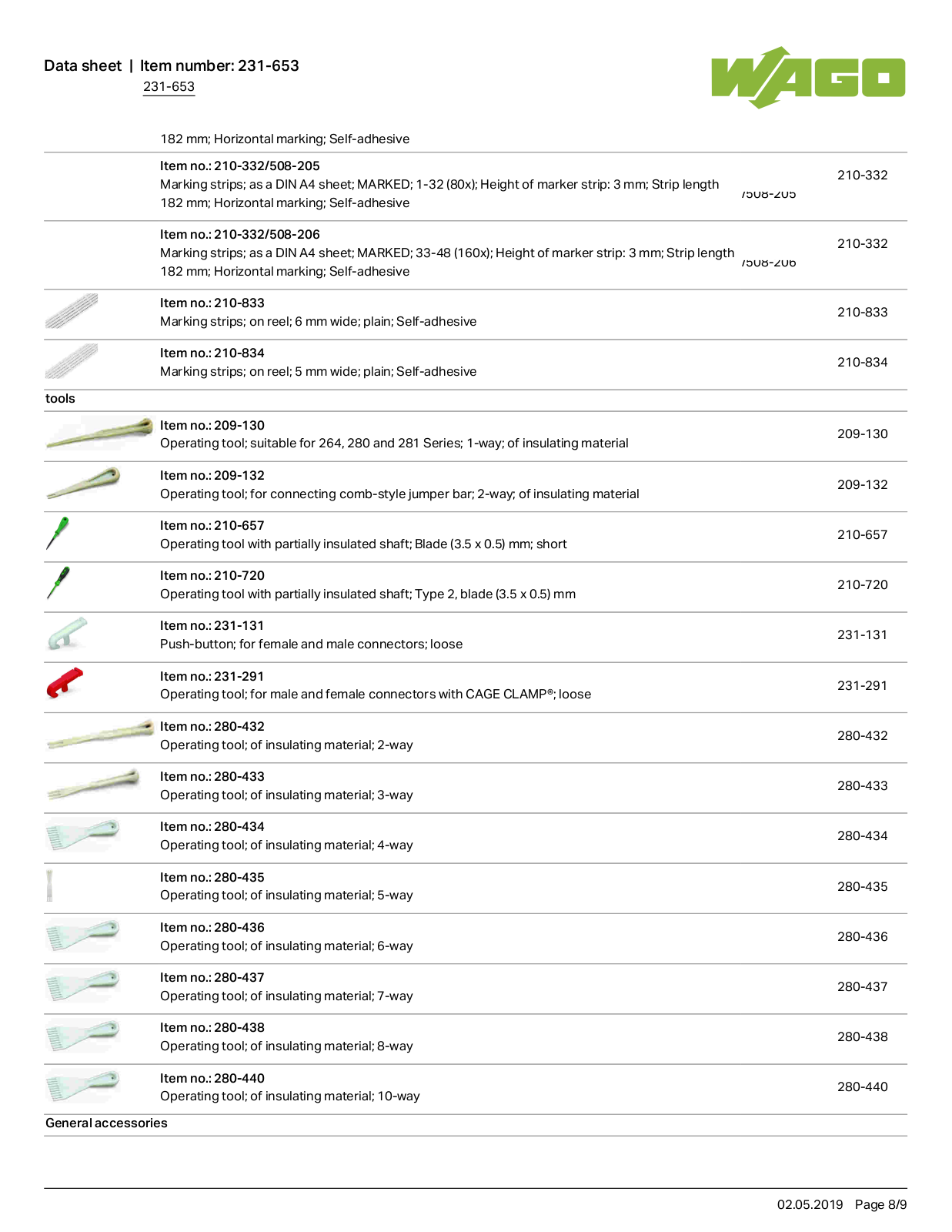Open the 209-132 jumper bar tool image
Screen dimensions: 952x1232
click(83, 484)
